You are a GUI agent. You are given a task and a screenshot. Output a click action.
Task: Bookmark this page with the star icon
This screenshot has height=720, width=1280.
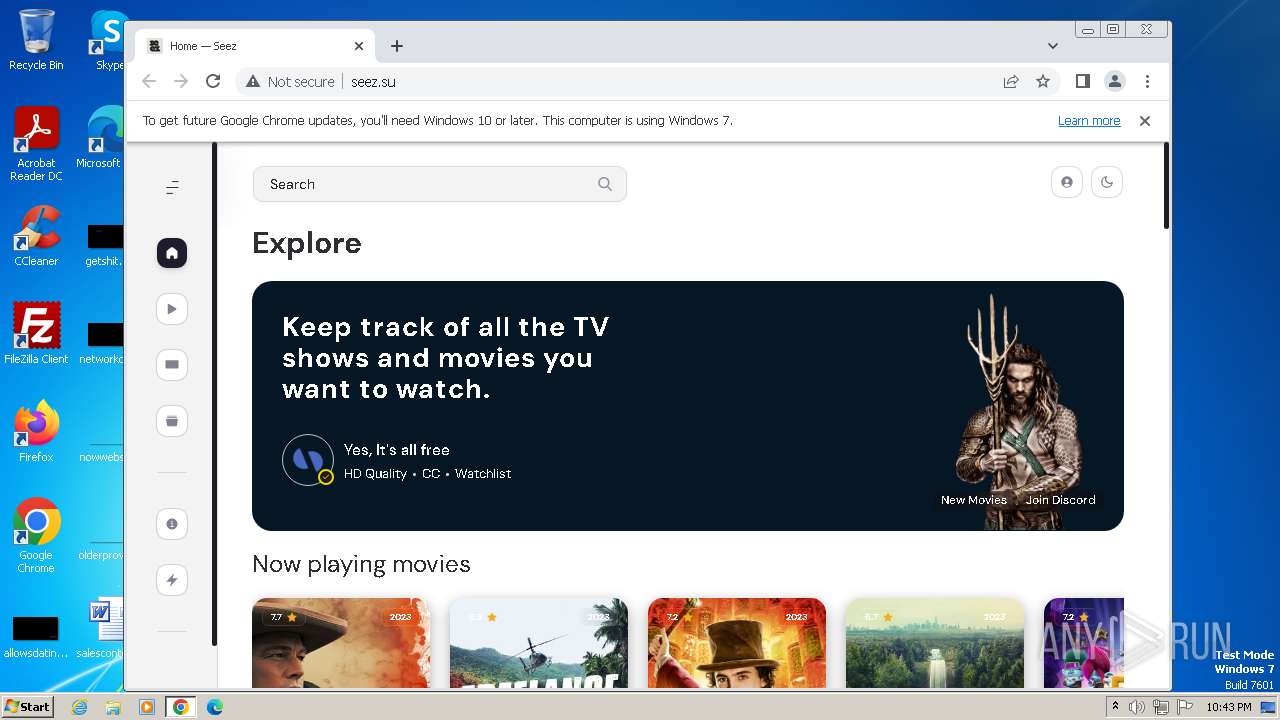click(x=1043, y=81)
